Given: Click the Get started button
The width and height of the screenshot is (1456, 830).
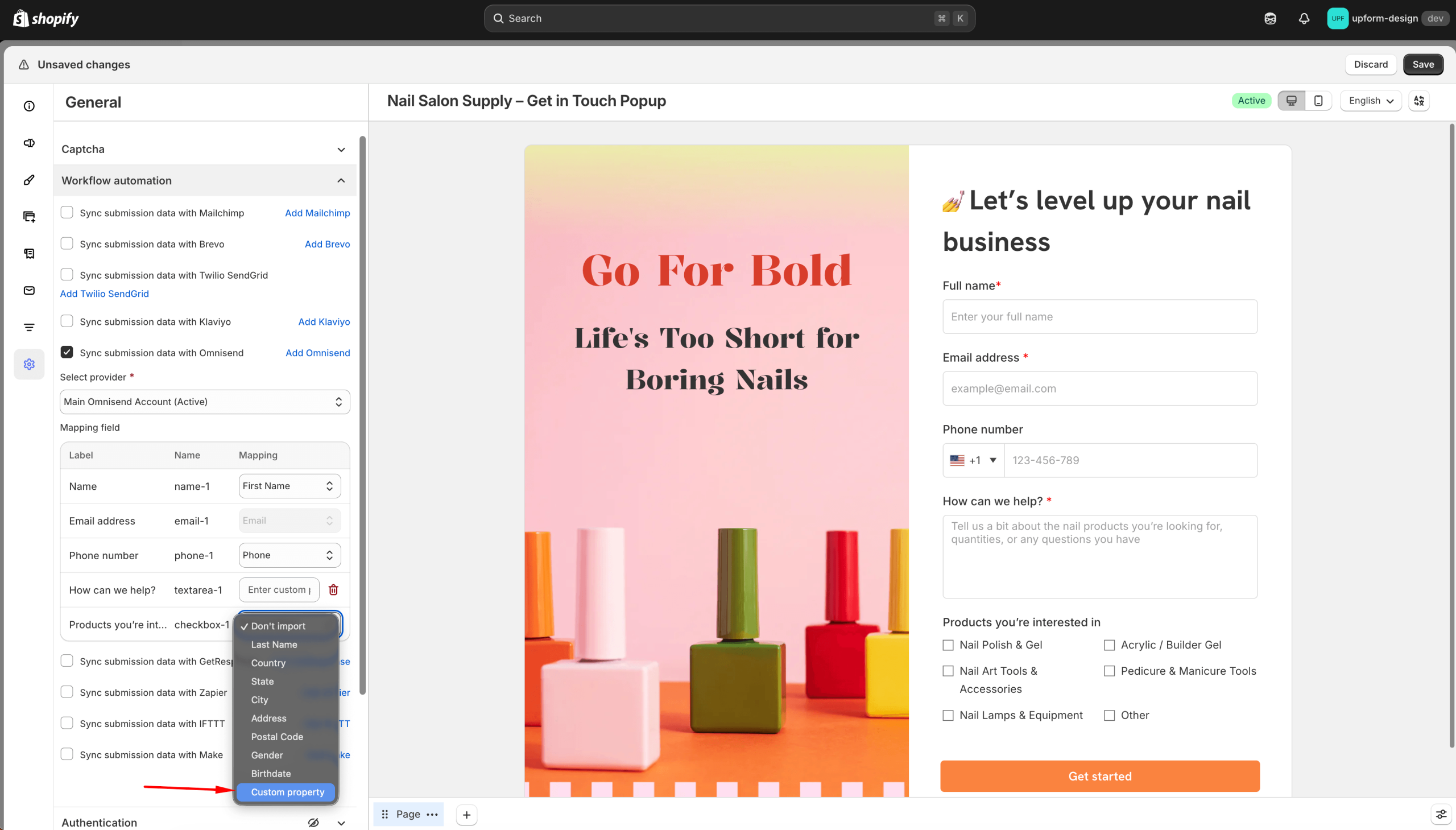Looking at the screenshot, I should [1100, 777].
